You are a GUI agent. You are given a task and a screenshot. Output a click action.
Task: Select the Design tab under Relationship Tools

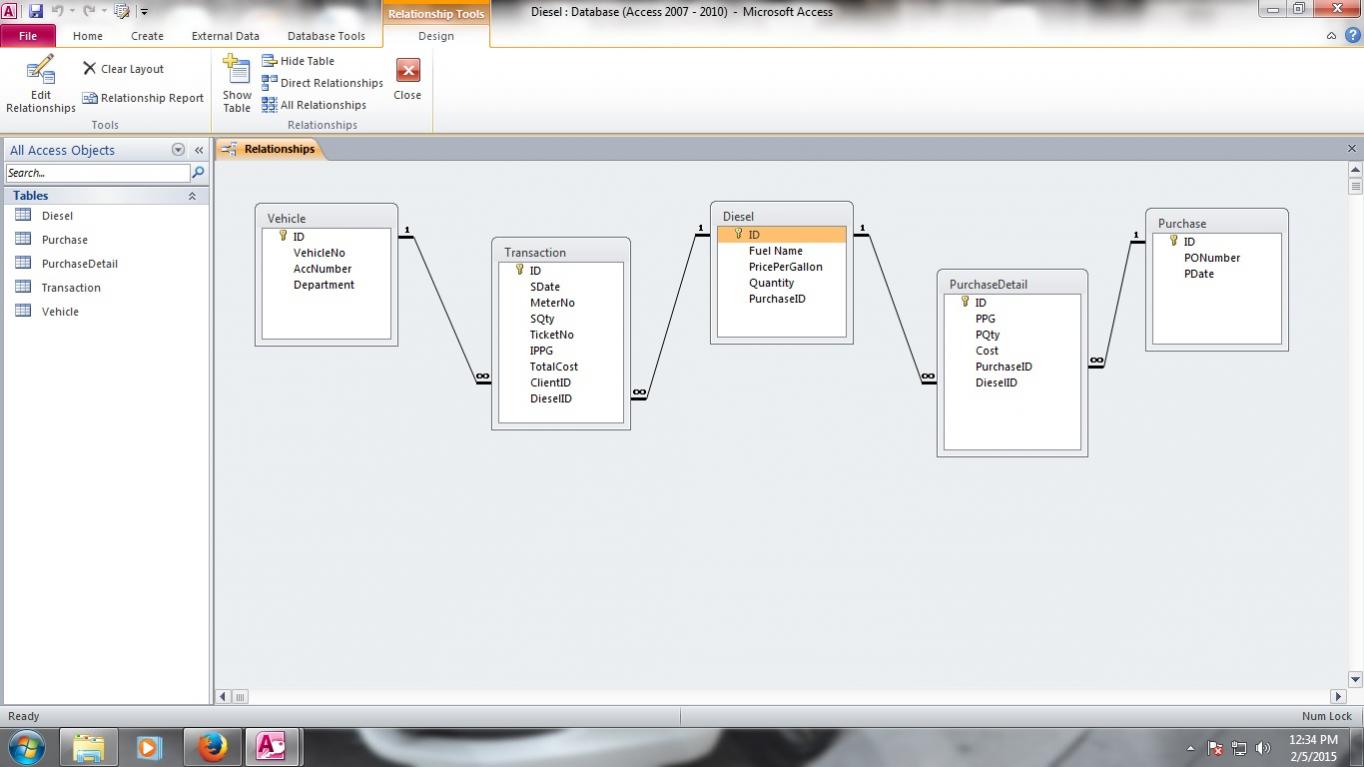[436, 36]
